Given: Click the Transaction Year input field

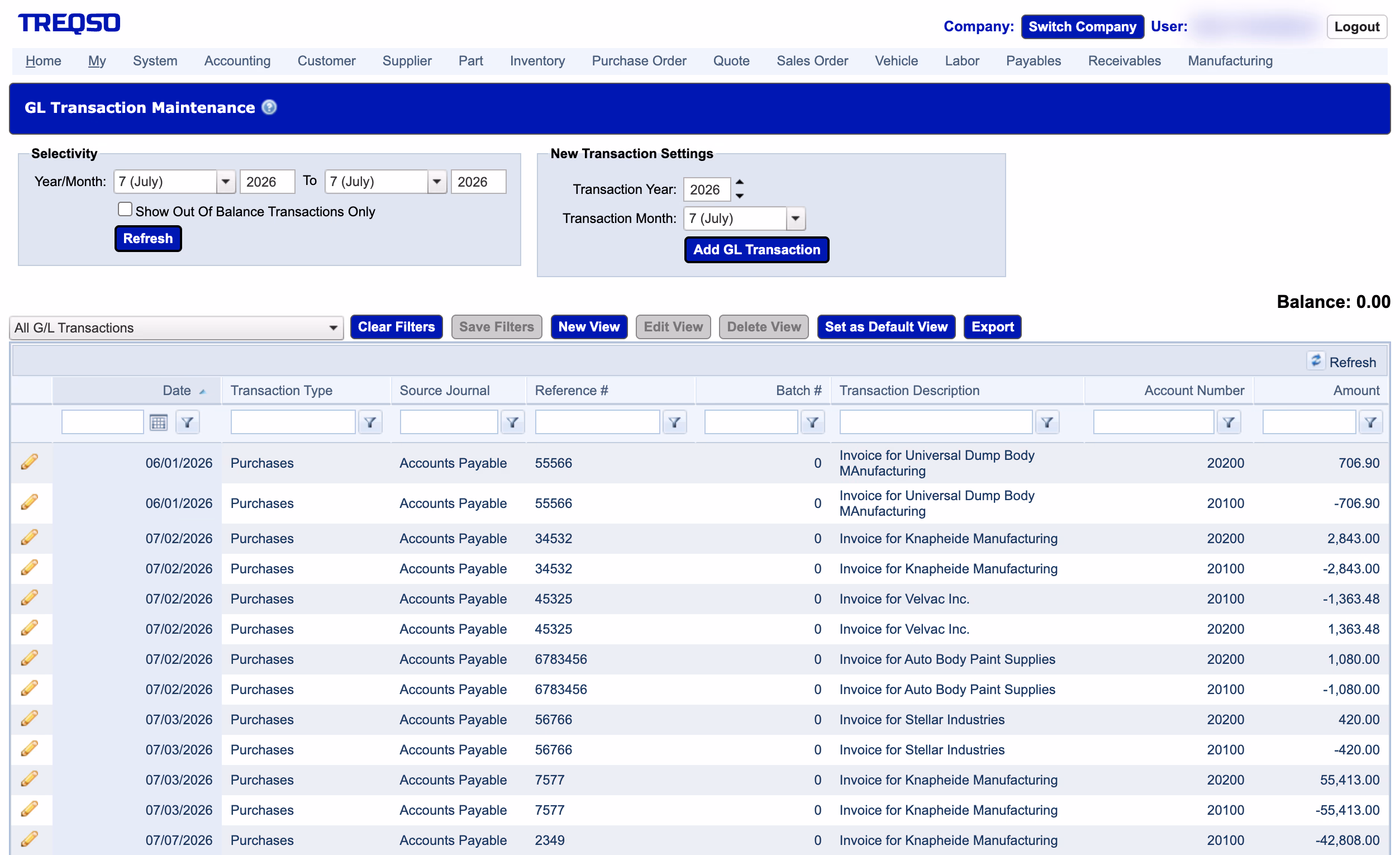Looking at the screenshot, I should point(706,189).
